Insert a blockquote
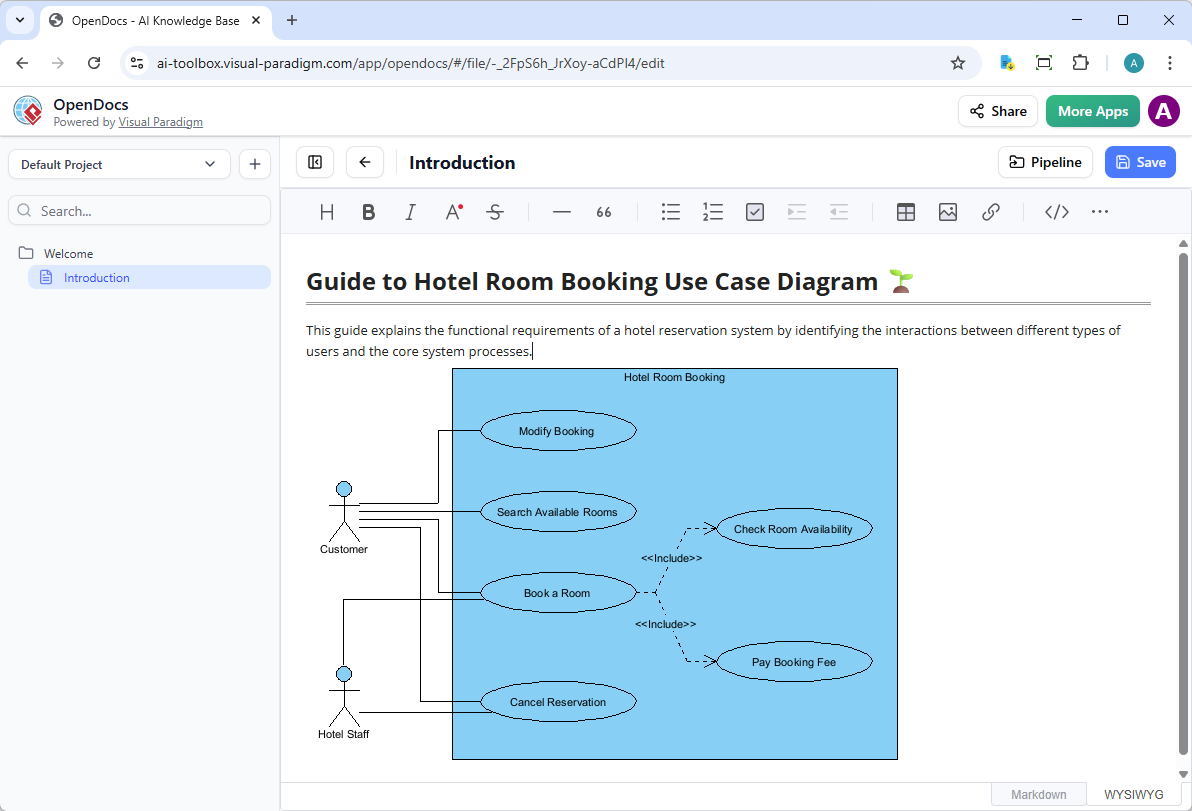 coord(604,211)
